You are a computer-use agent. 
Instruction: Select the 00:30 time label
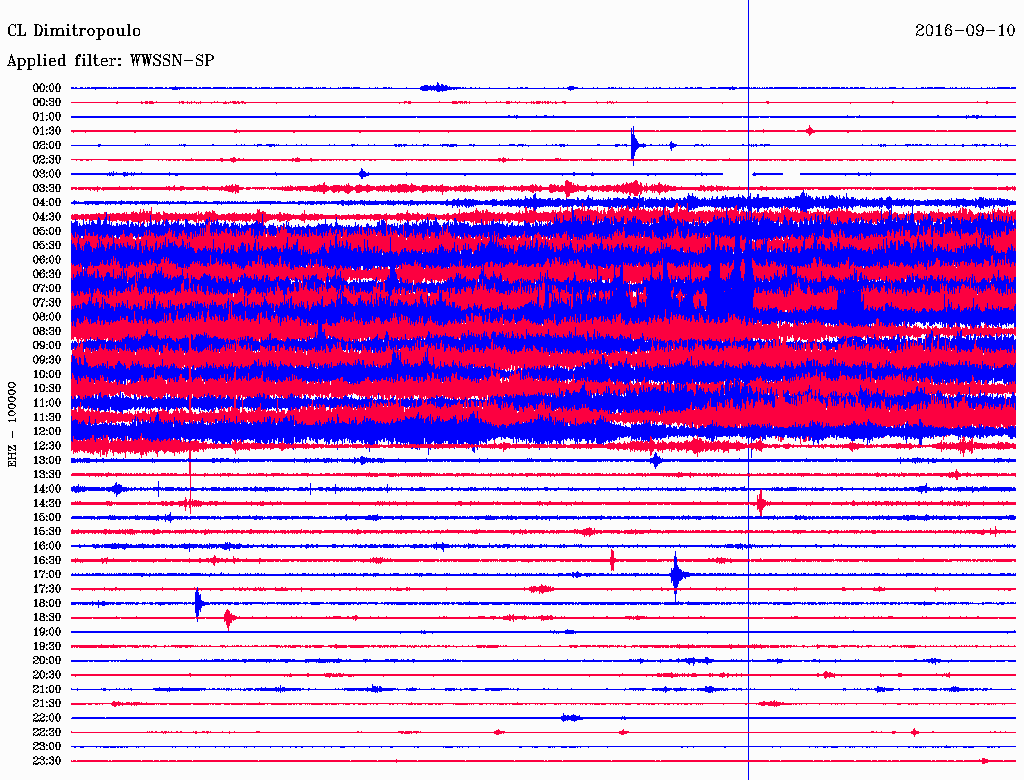(x=47, y=103)
